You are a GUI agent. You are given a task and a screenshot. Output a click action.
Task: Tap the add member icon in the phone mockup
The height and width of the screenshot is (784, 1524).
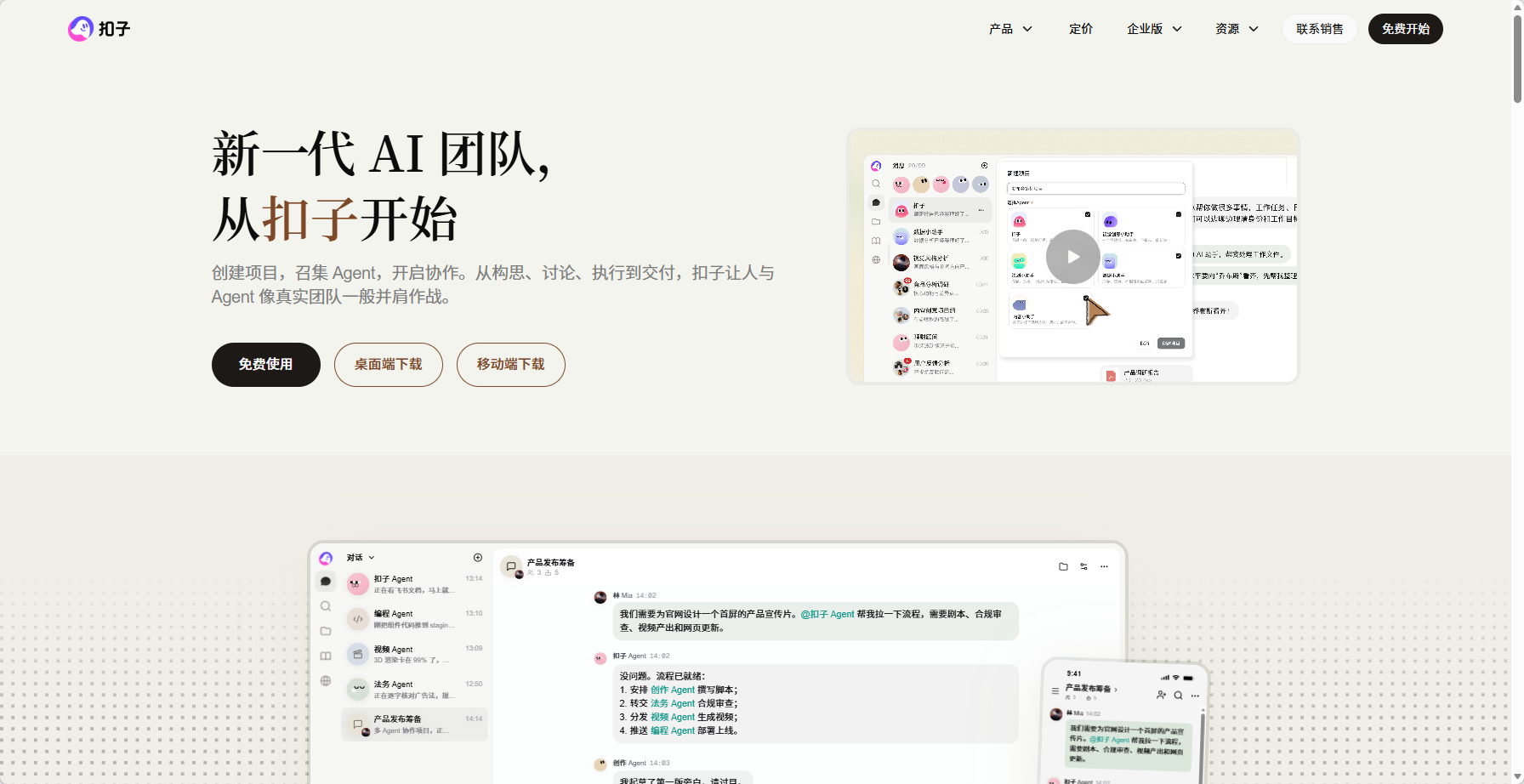point(1161,695)
